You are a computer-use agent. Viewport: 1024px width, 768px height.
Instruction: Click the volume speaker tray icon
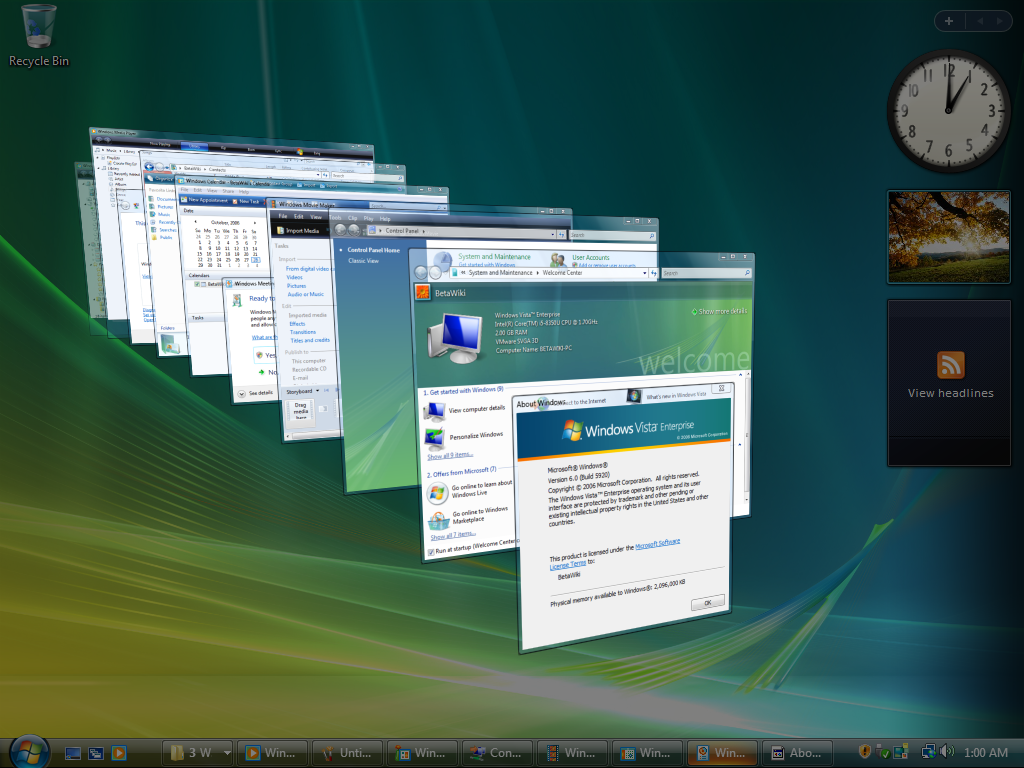(x=946, y=752)
